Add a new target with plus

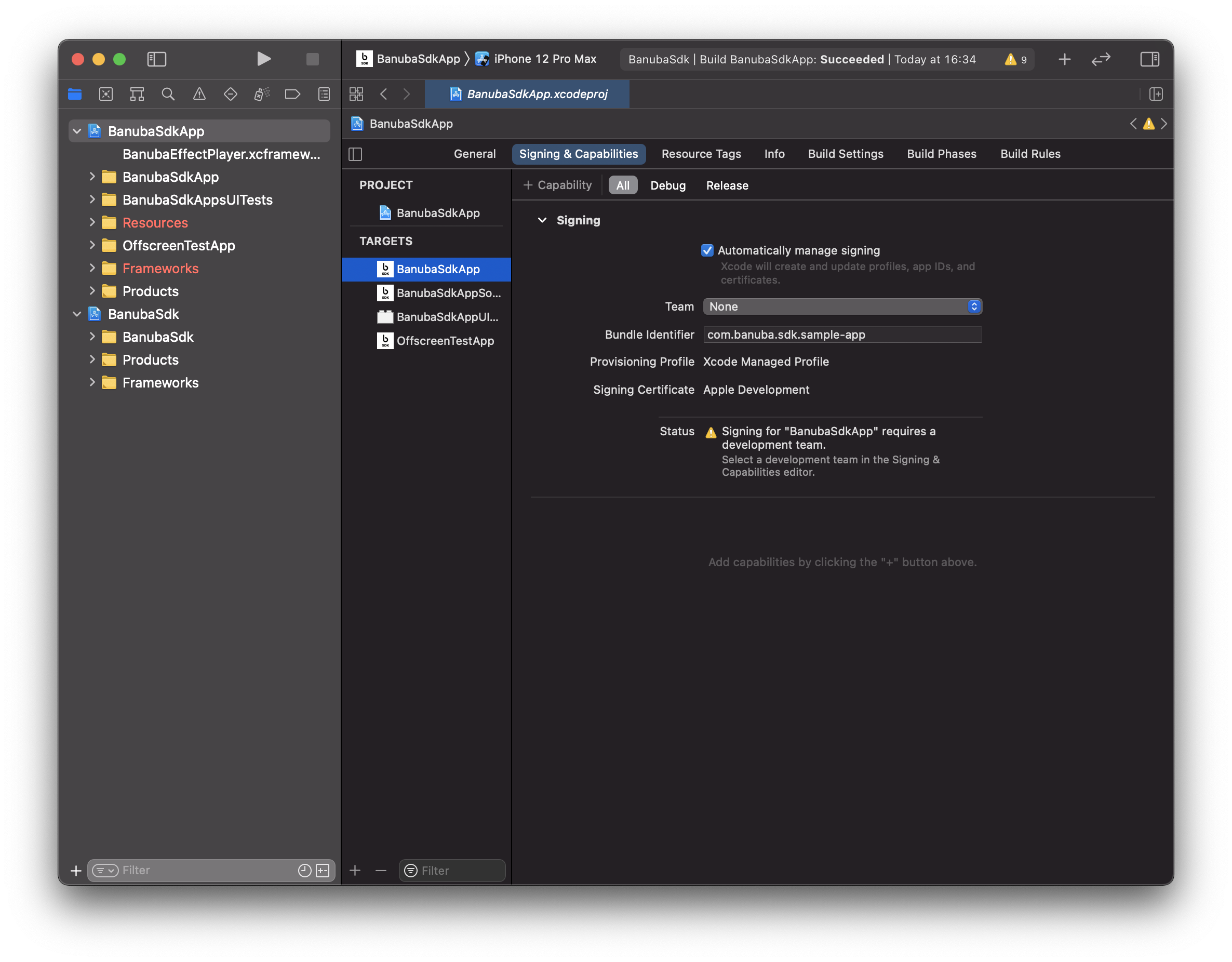[x=355, y=870]
